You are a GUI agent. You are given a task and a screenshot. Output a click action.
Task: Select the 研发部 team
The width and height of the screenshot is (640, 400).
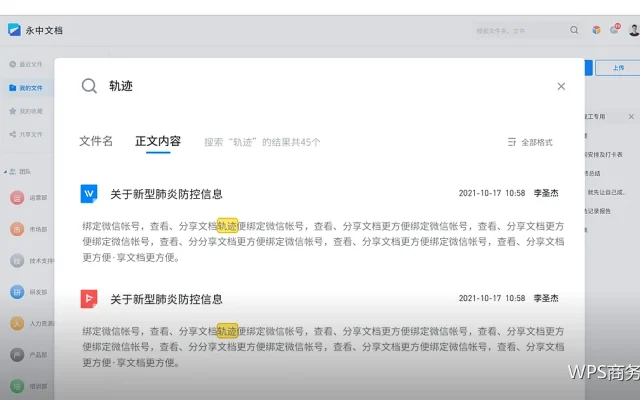(29, 292)
